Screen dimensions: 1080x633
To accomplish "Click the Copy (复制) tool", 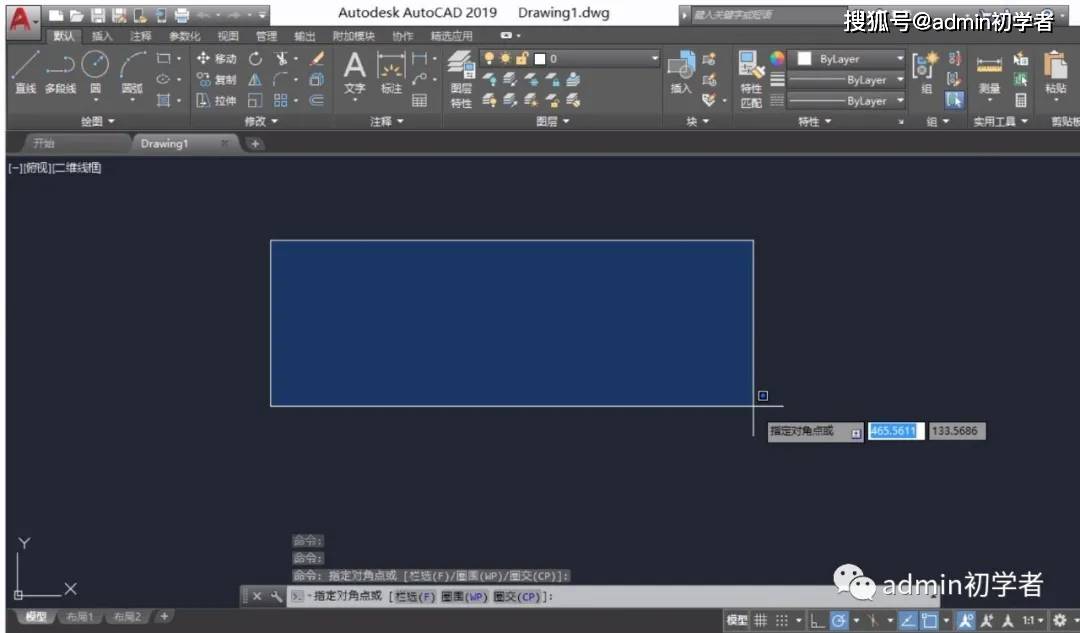I will click(216, 80).
